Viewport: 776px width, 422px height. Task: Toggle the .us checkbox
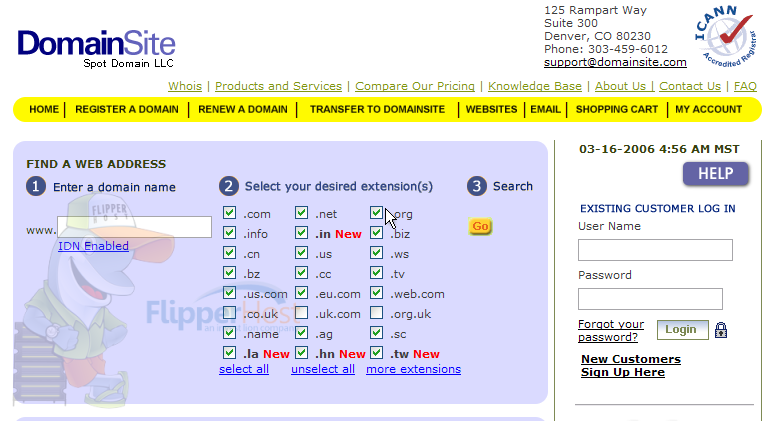[x=301, y=253]
